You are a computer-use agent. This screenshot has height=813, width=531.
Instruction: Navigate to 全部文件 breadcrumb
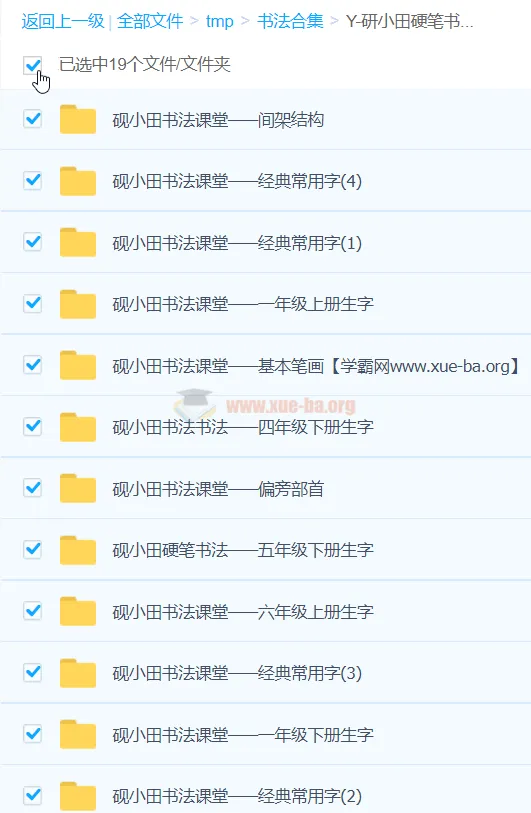click(x=150, y=21)
